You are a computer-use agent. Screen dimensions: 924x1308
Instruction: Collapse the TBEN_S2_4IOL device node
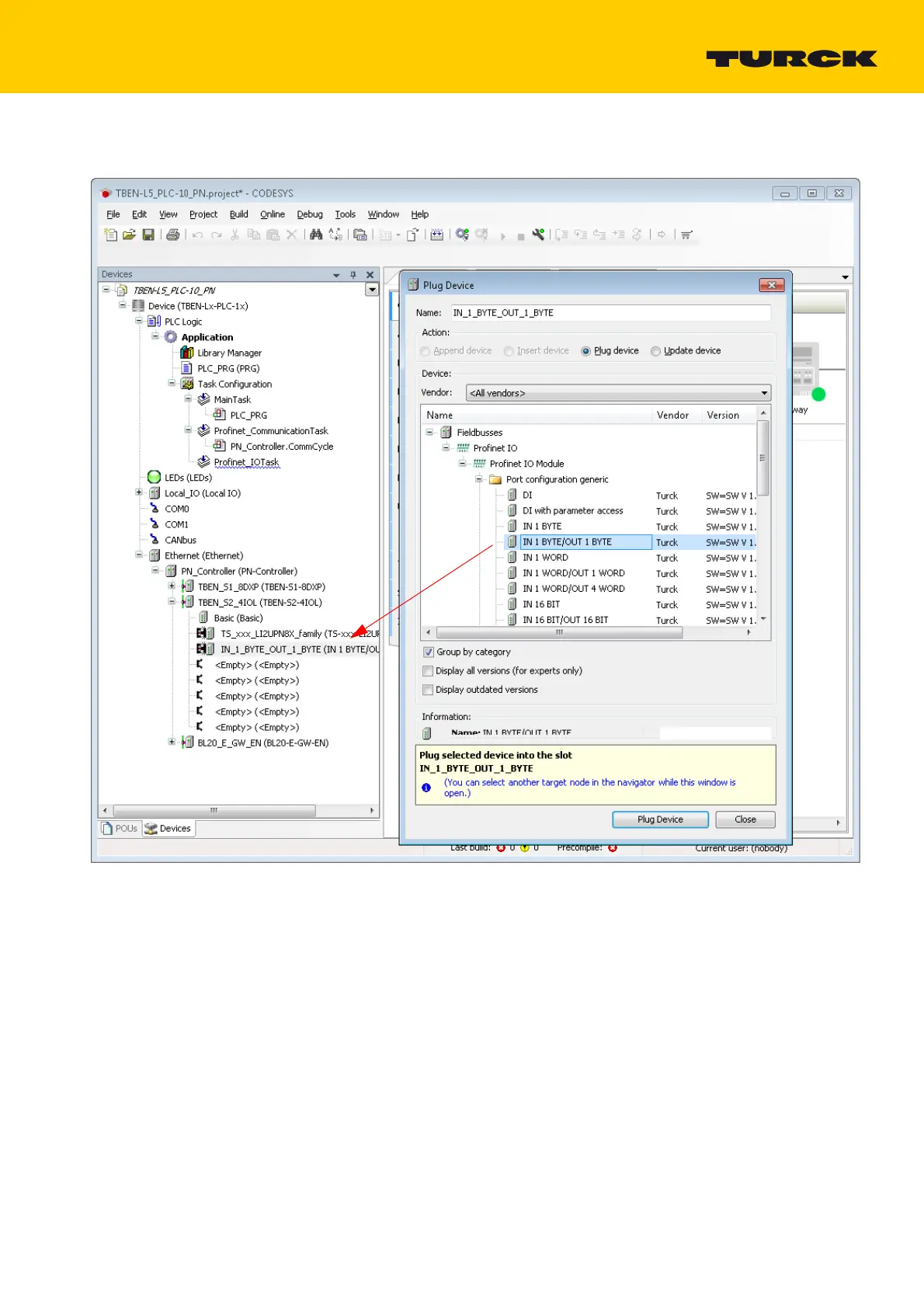click(172, 602)
